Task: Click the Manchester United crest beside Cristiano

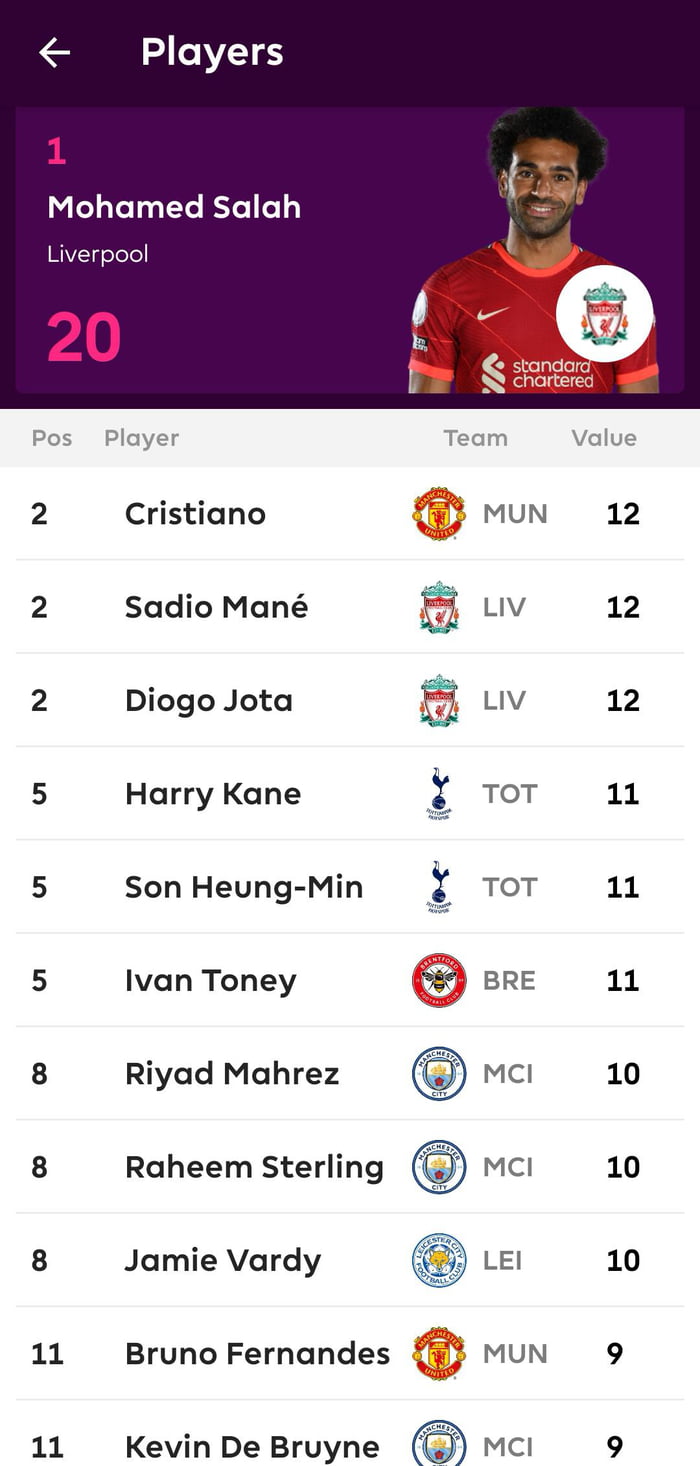Action: pyautogui.click(x=438, y=514)
